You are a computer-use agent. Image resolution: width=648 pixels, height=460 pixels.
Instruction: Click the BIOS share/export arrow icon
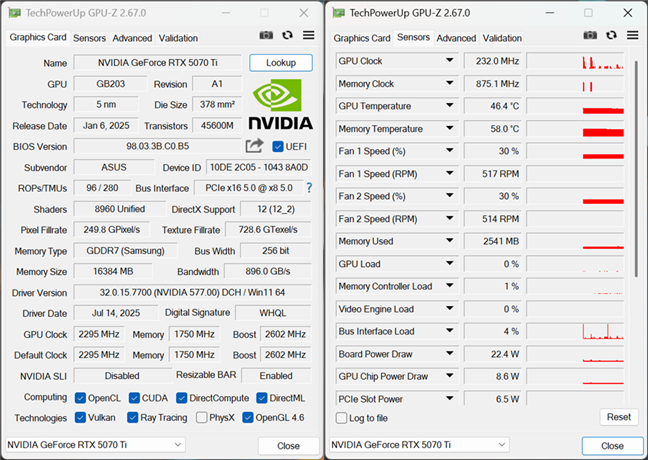(254, 145)
